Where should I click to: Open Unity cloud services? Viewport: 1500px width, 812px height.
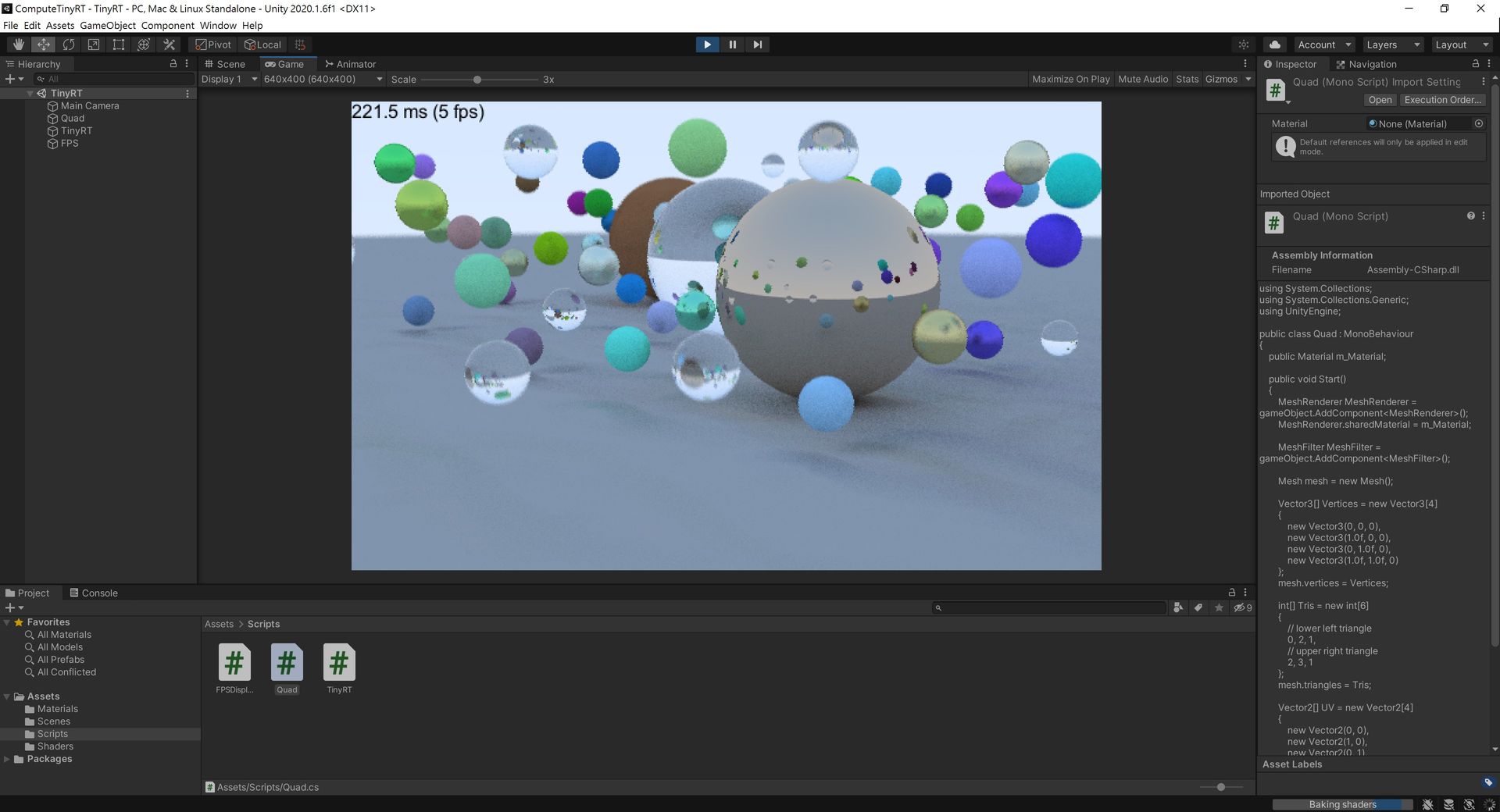(x=1275, y=45)
